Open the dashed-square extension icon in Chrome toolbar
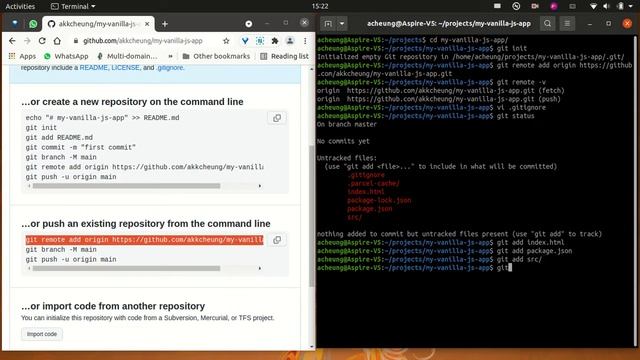This screenshot has height=360, width=640. click(260, 41)
